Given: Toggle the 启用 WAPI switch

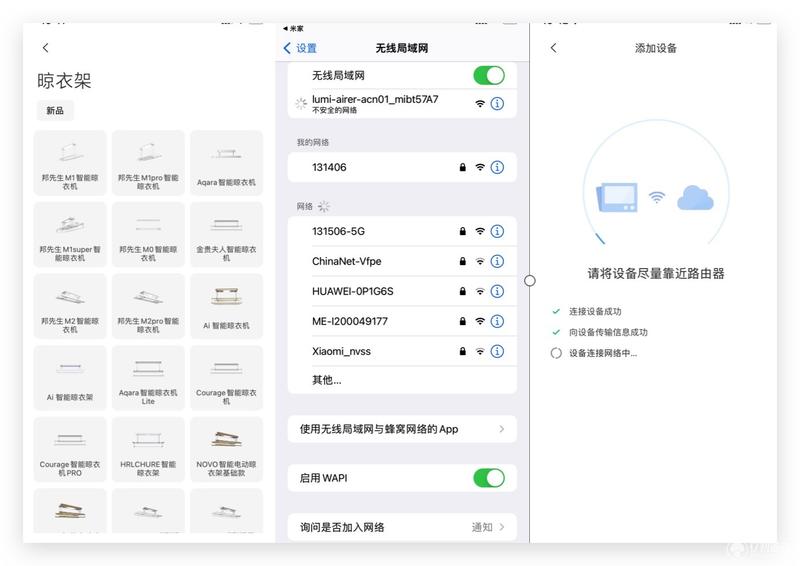Looking at the screenshot, I should coord(489,478).
